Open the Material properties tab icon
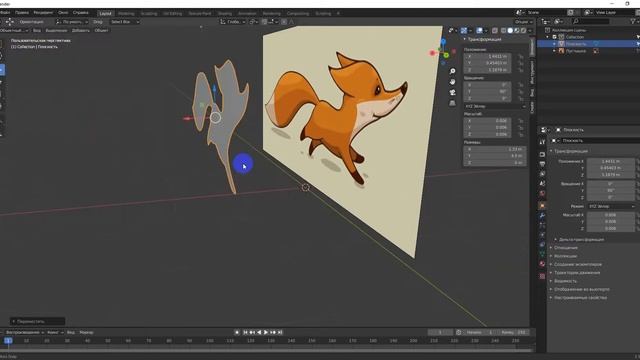This screenshot has width=640, height=360. 542,264
